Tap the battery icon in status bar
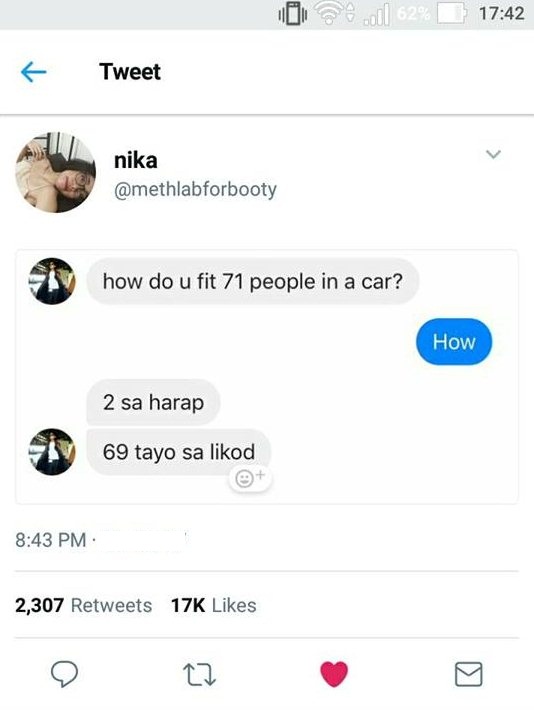This screenshot has height=710, width=534. pyautogui.click(x=452, y=13)
